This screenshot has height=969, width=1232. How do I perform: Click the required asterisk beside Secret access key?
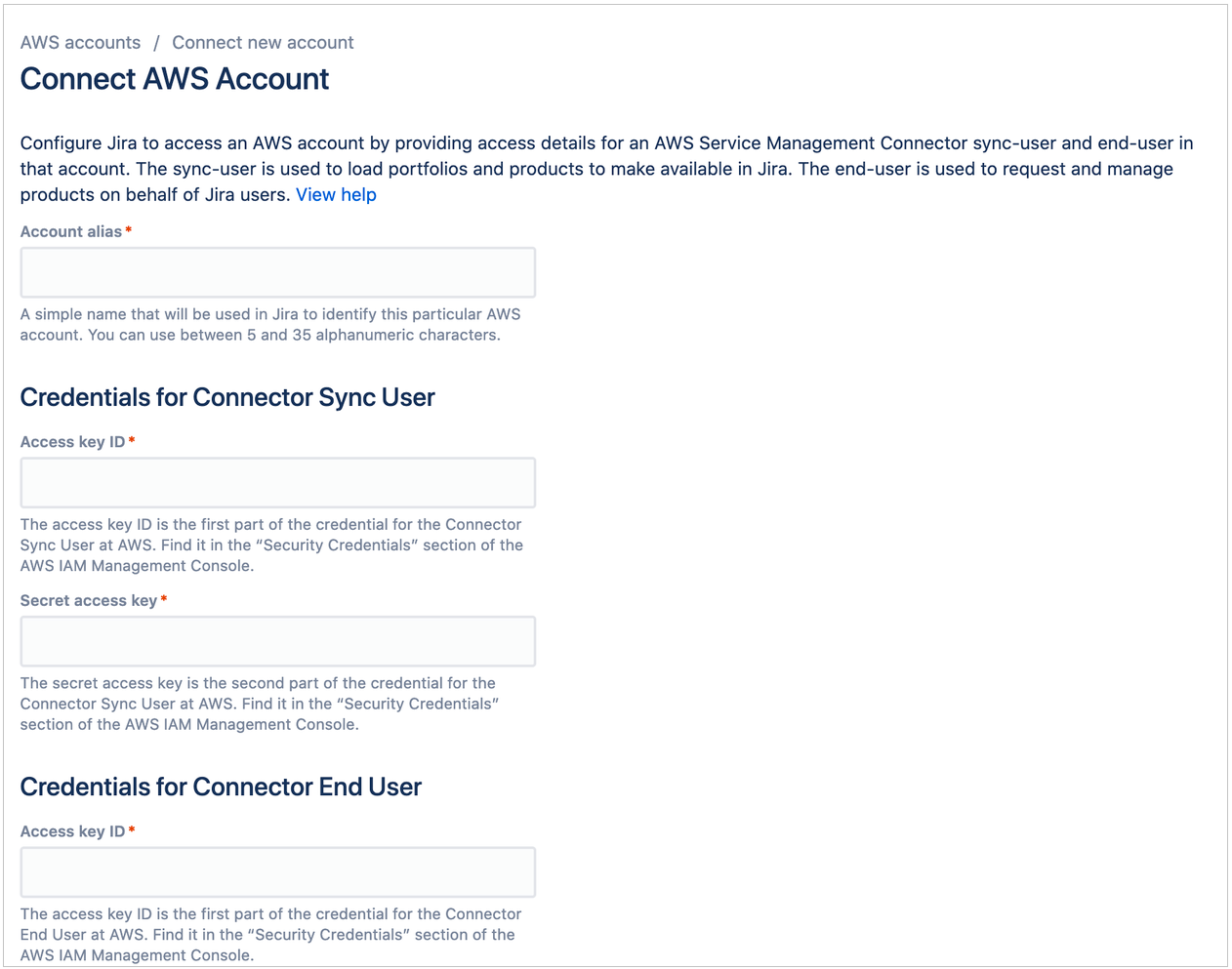163,598
